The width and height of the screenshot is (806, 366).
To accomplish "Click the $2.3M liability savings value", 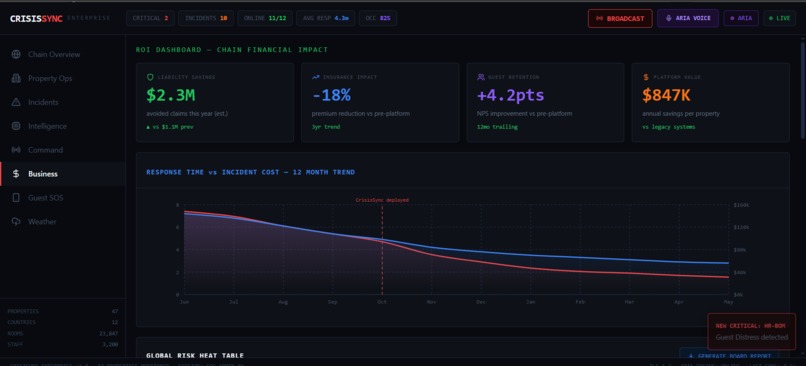I will 171,95.
